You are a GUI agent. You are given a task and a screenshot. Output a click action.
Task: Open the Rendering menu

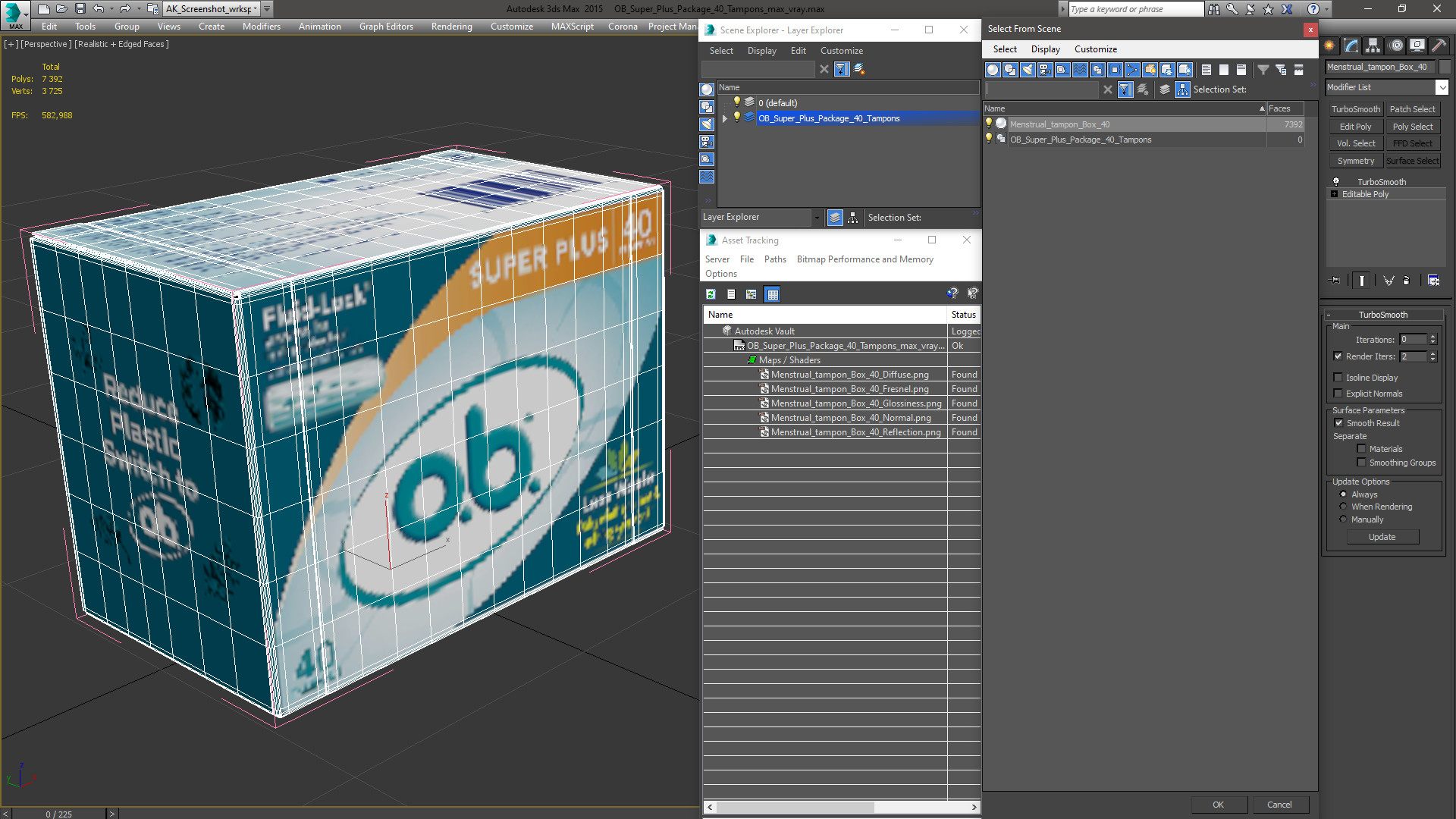coord(451,27)
